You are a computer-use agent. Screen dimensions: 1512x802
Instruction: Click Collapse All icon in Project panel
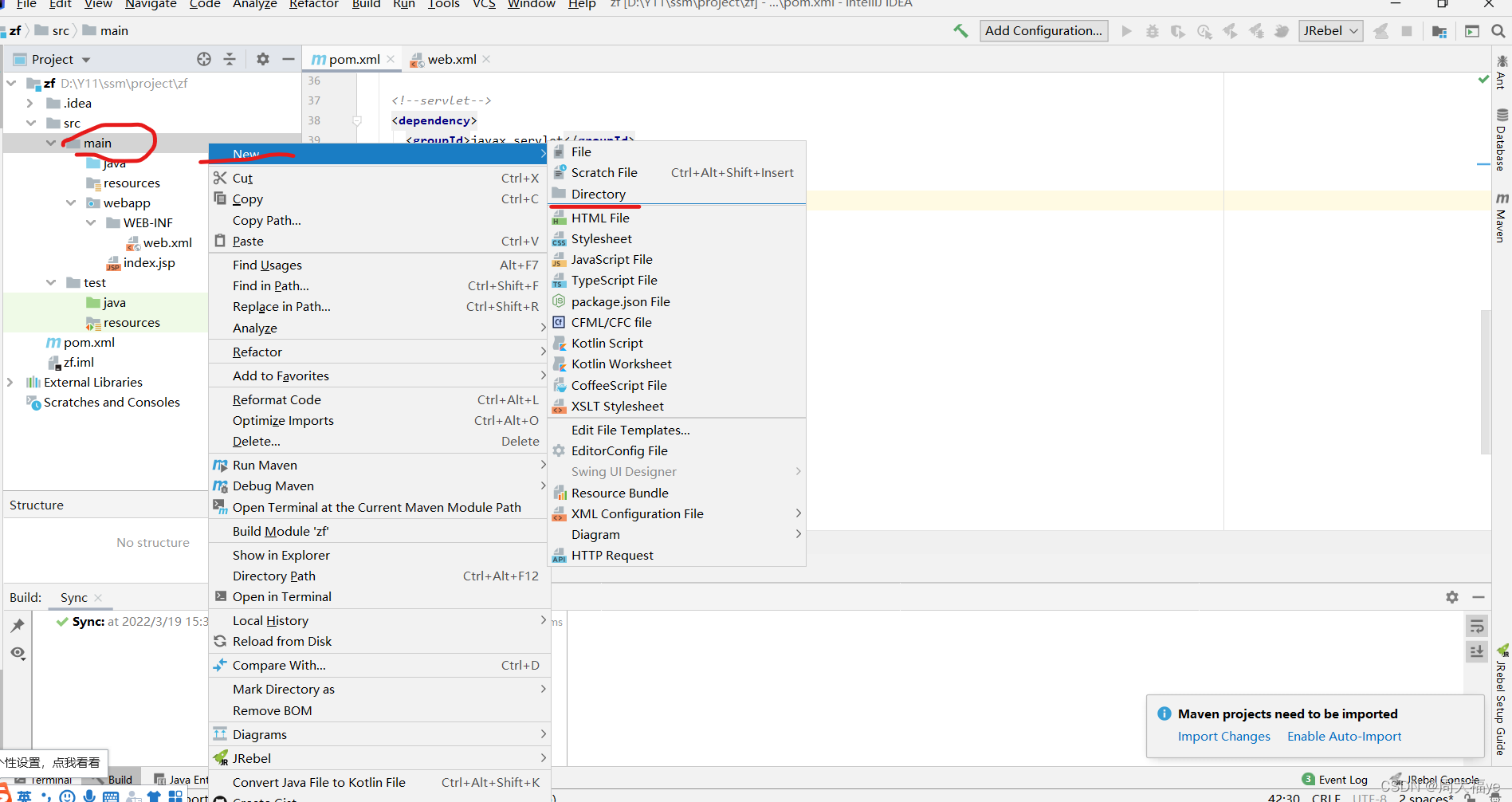pos(230,59)
